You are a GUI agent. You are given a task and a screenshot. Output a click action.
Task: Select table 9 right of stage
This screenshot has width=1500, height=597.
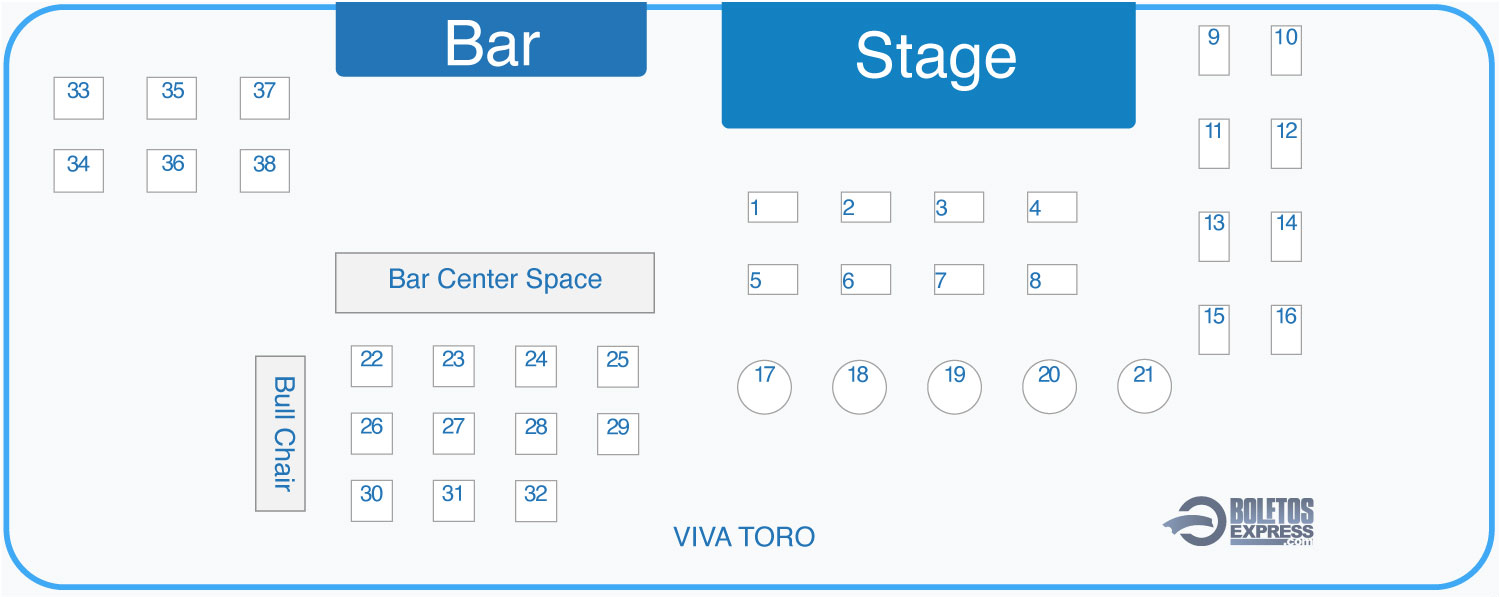point(1214,50)
